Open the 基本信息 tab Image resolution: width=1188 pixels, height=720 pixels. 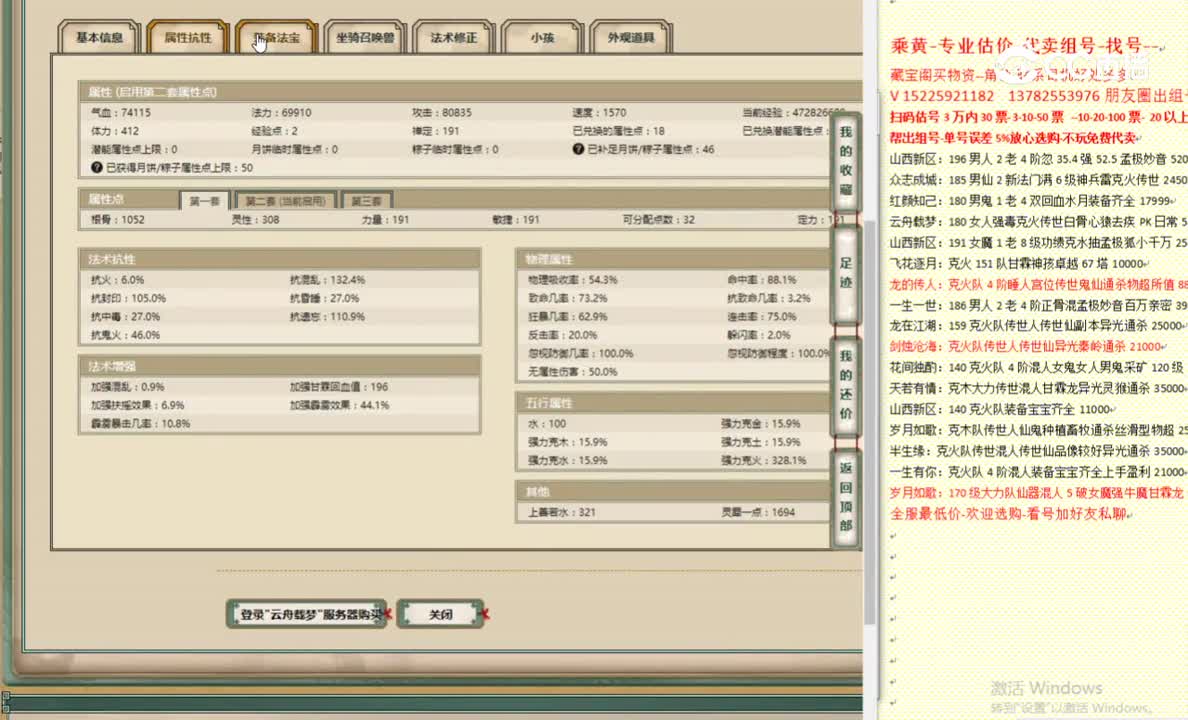[x=99, y=37]
